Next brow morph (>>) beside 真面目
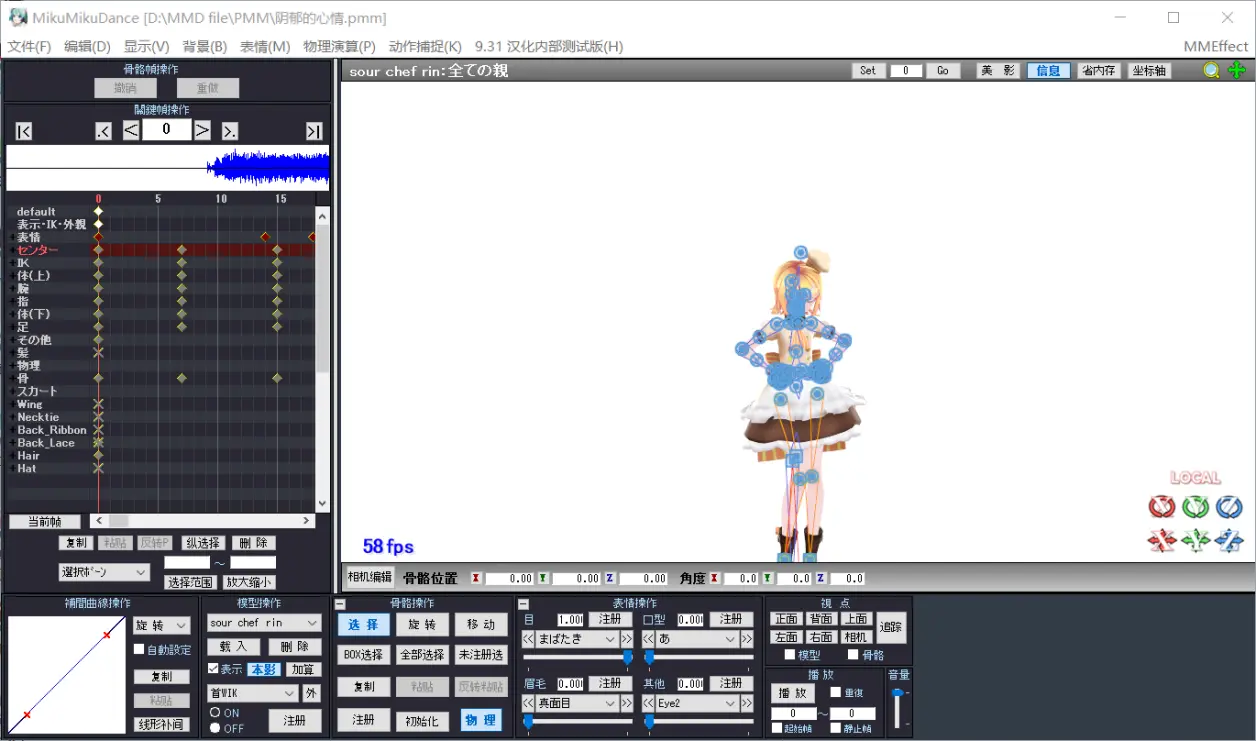This screenshot has width=1256, height=741. 626,703
